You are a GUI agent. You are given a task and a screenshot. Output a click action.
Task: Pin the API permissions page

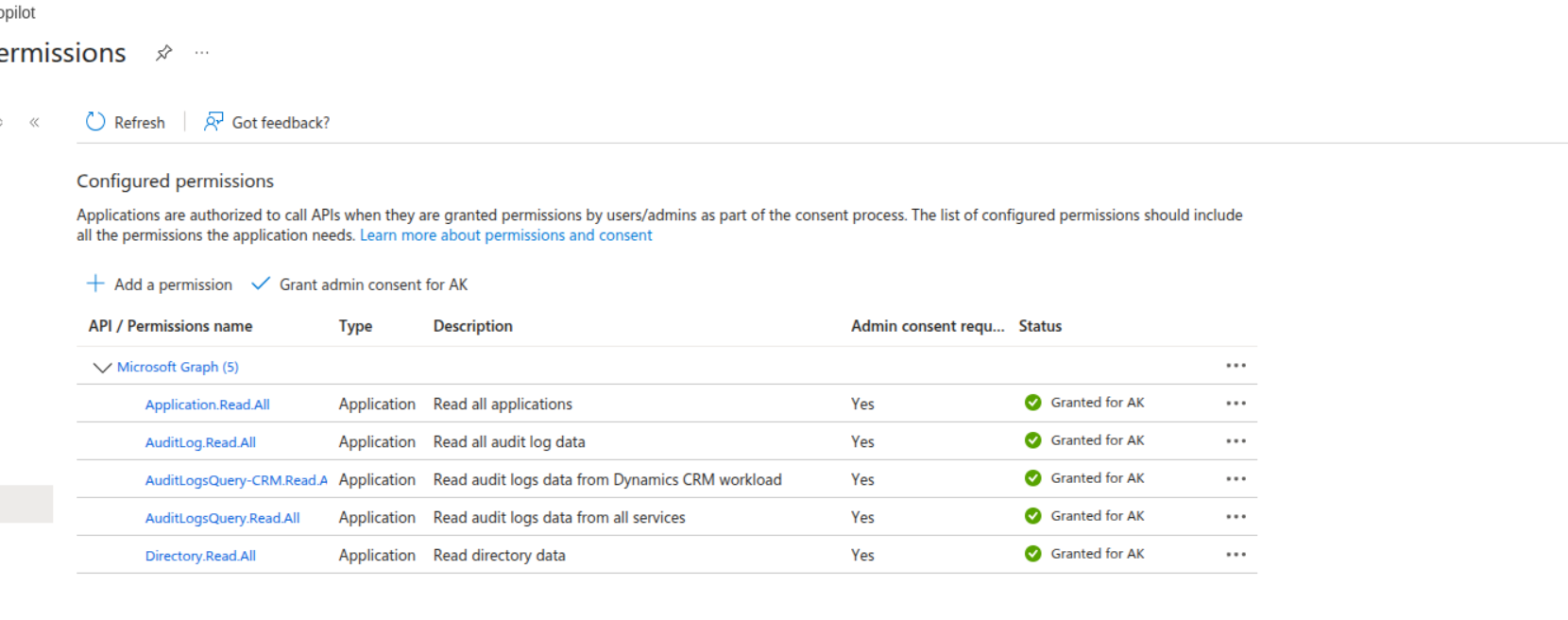click(164, 53)
